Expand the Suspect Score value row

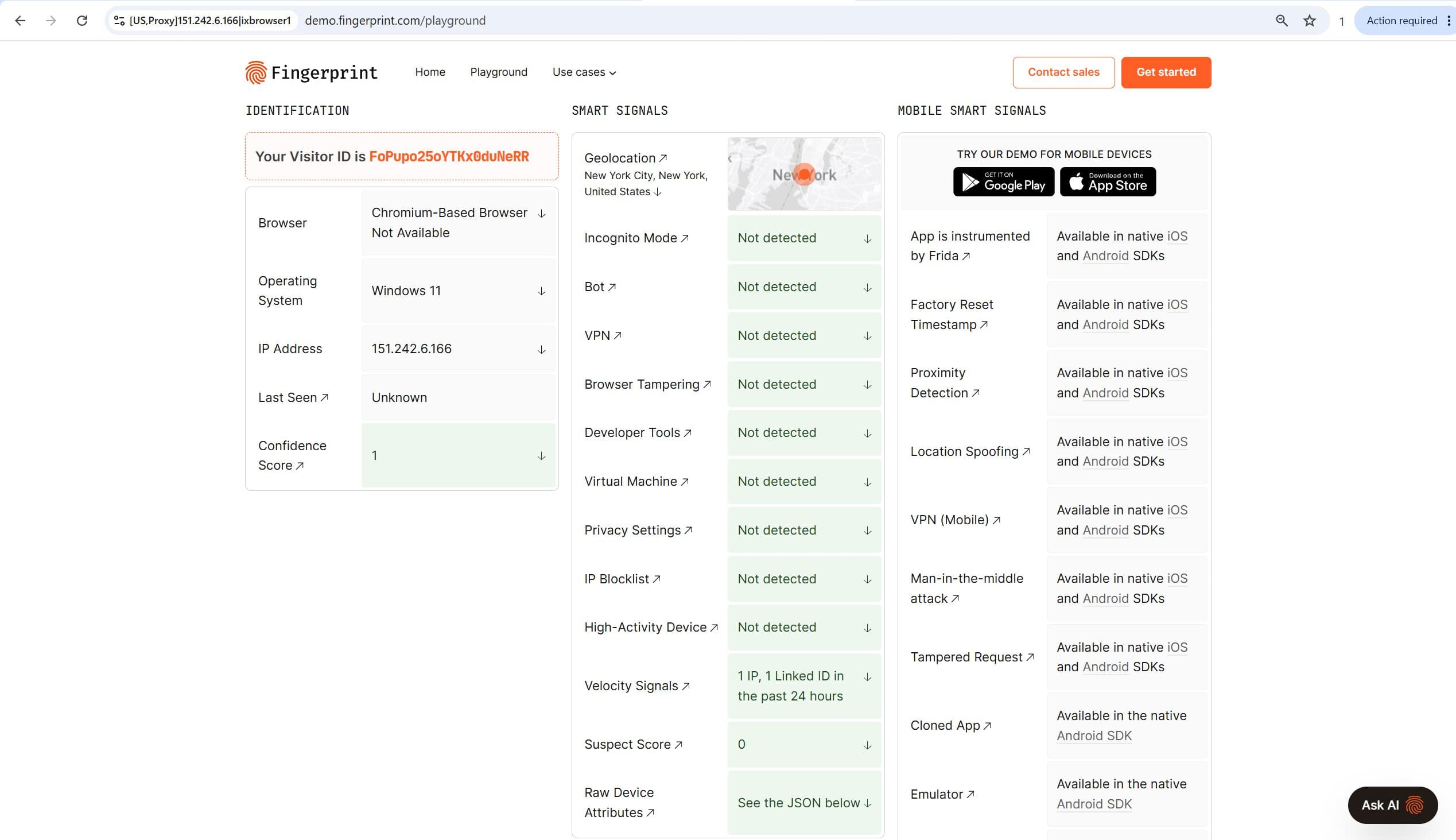click(x=805, y=744)
